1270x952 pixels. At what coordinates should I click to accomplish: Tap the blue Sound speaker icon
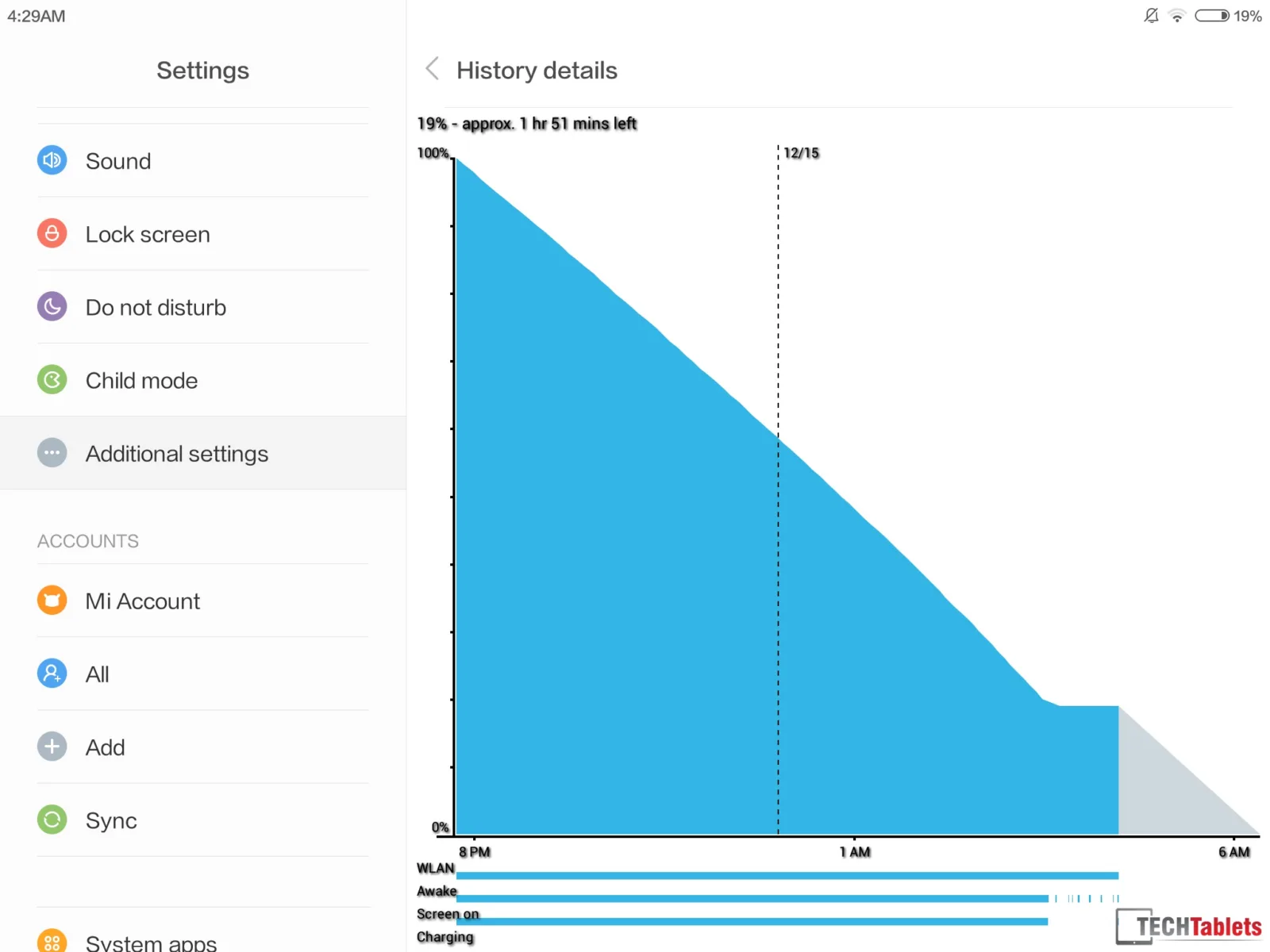pos(52,160)
